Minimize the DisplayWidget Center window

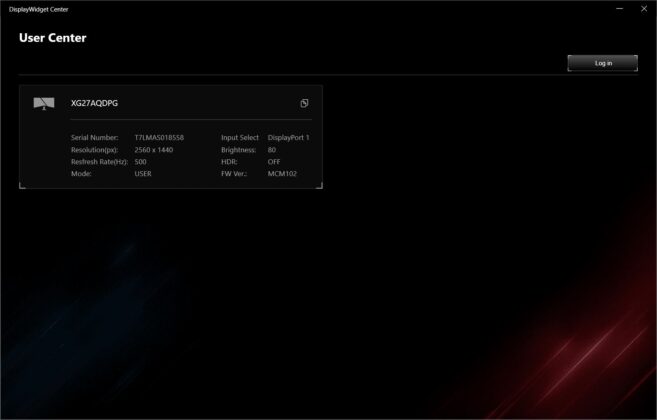619,9
